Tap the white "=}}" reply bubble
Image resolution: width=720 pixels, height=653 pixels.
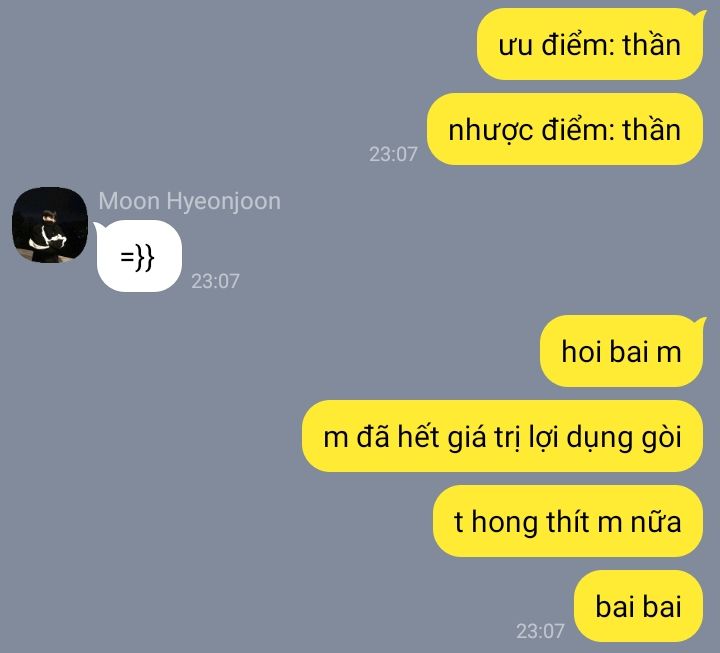coord(138,256)
